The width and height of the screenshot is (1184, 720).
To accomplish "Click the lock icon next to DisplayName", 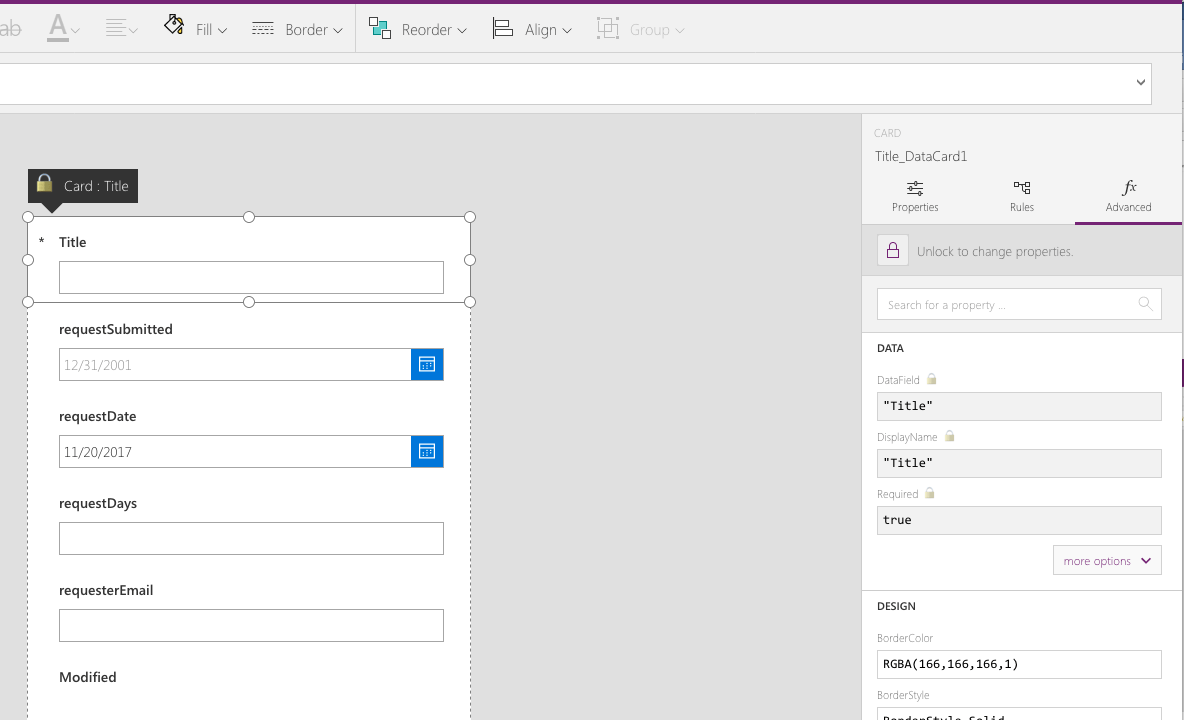I will click(949, 436).
